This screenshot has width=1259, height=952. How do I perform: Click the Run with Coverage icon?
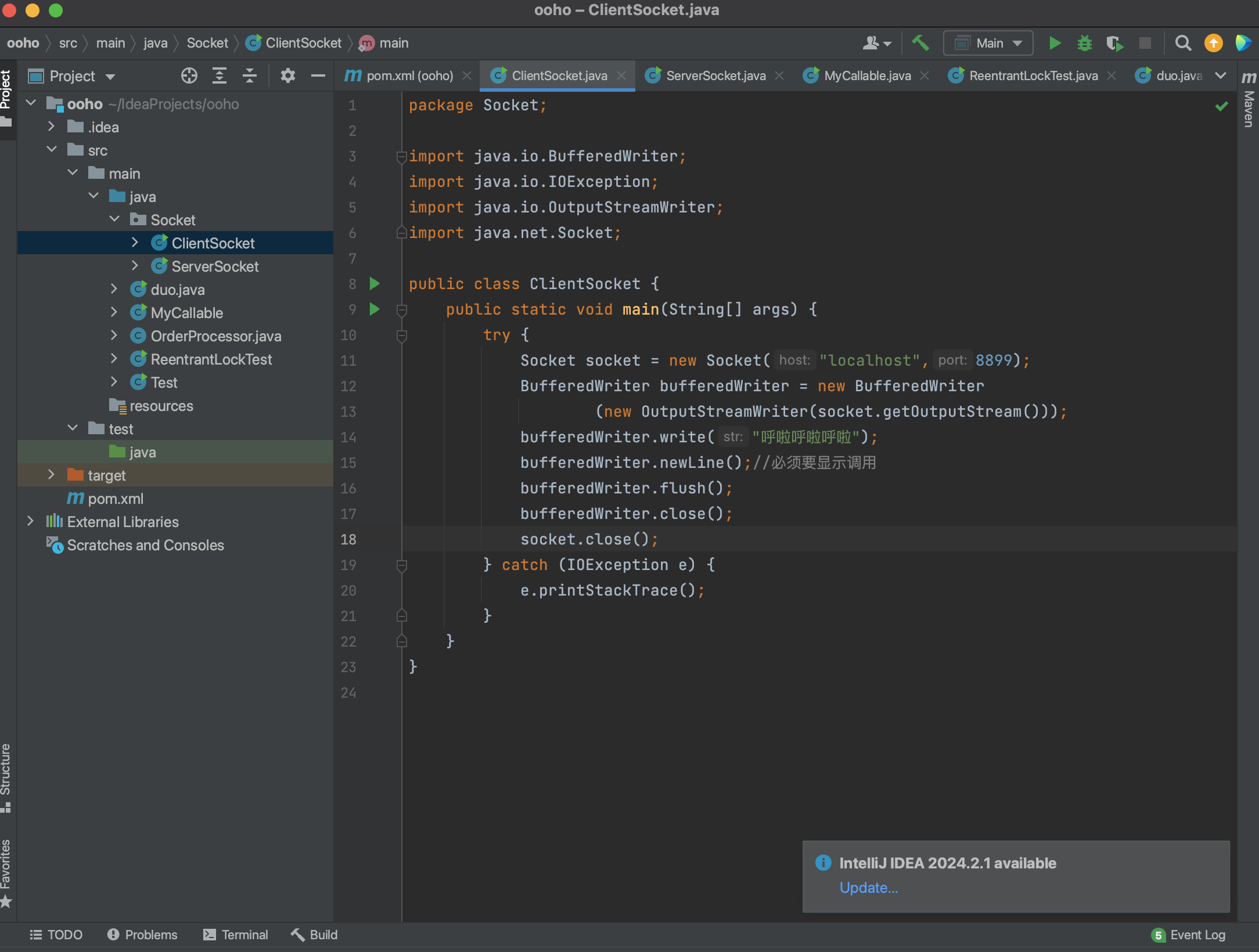click(1114, 43)
